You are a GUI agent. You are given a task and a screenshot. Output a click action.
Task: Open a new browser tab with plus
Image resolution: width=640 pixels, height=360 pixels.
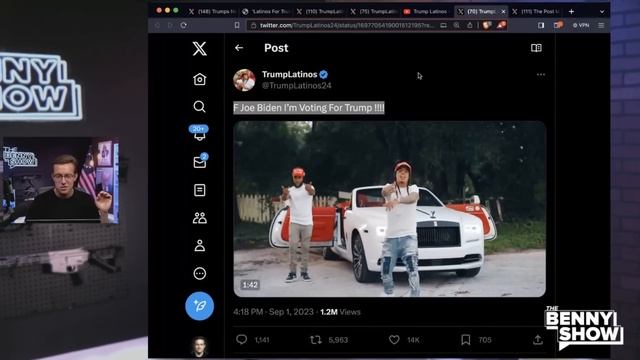[x=571, y=11]
